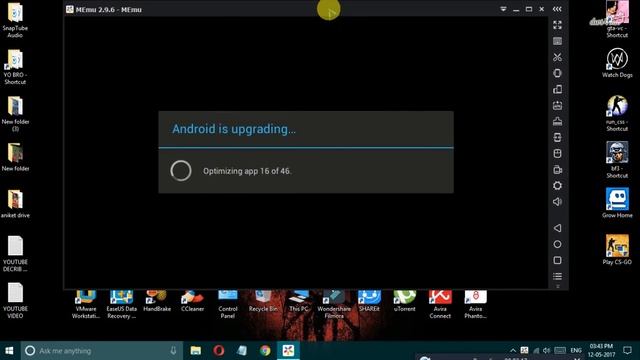Tap the Android recent apps square button
The width and height of the screenshot is (640, 360).
[x=557, y=260]
